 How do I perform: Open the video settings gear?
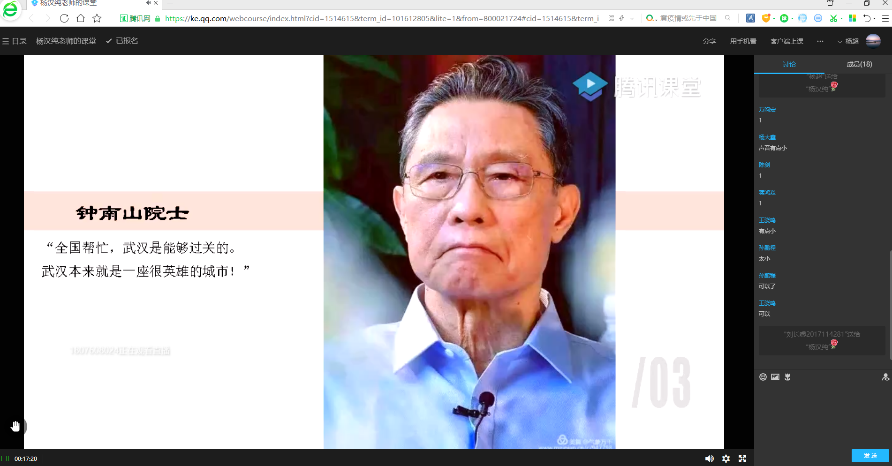(x=726, y=459)
